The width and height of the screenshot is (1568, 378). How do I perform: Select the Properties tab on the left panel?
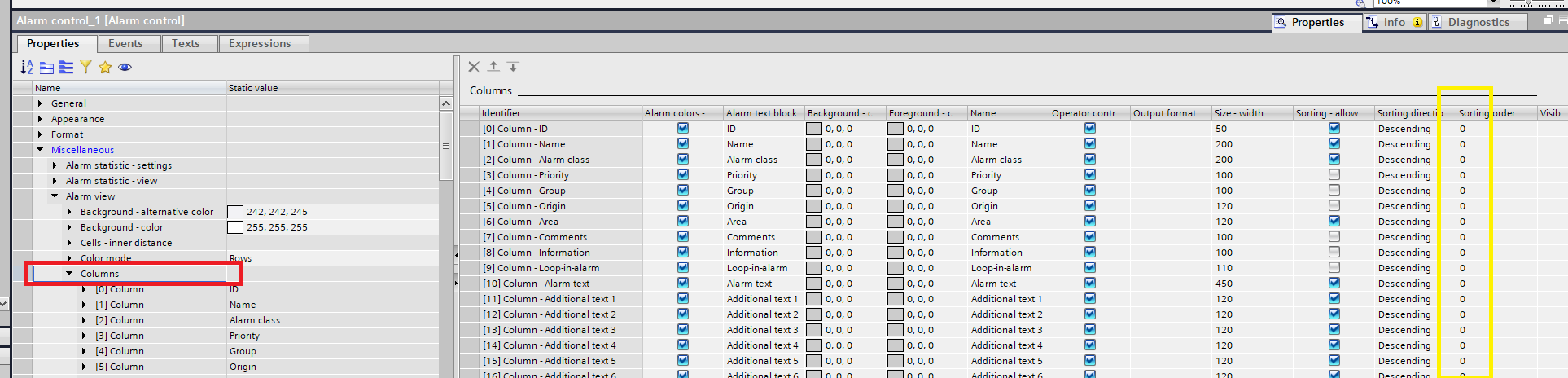53,44
